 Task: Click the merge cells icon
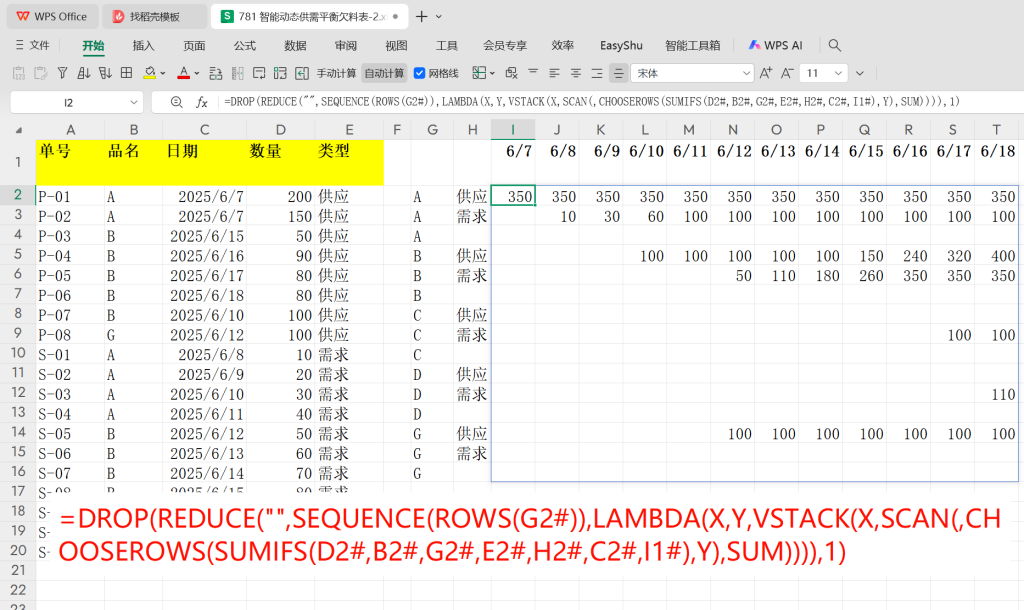479,73
